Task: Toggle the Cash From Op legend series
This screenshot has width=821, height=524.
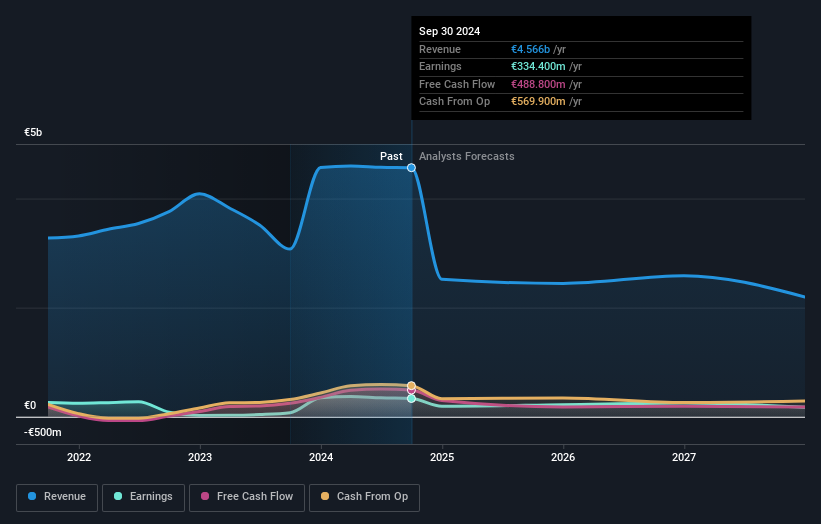Action: click(364, 497)
